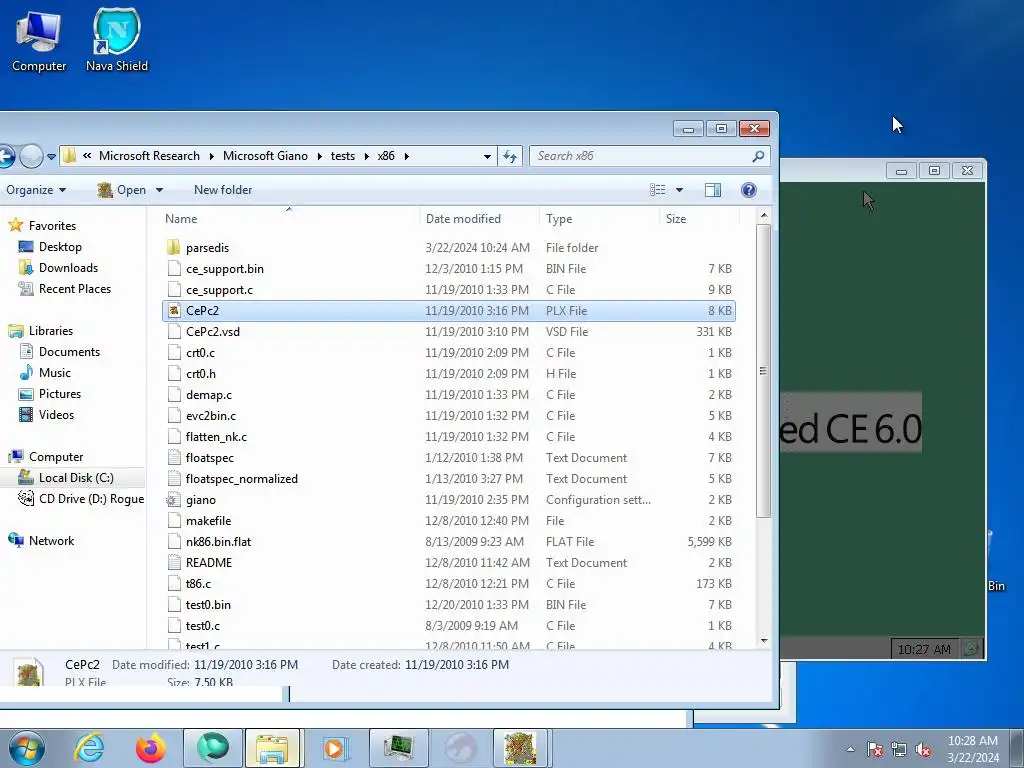Select the ce_support.bin file
1024x768 pixels.
pos(225,268)
